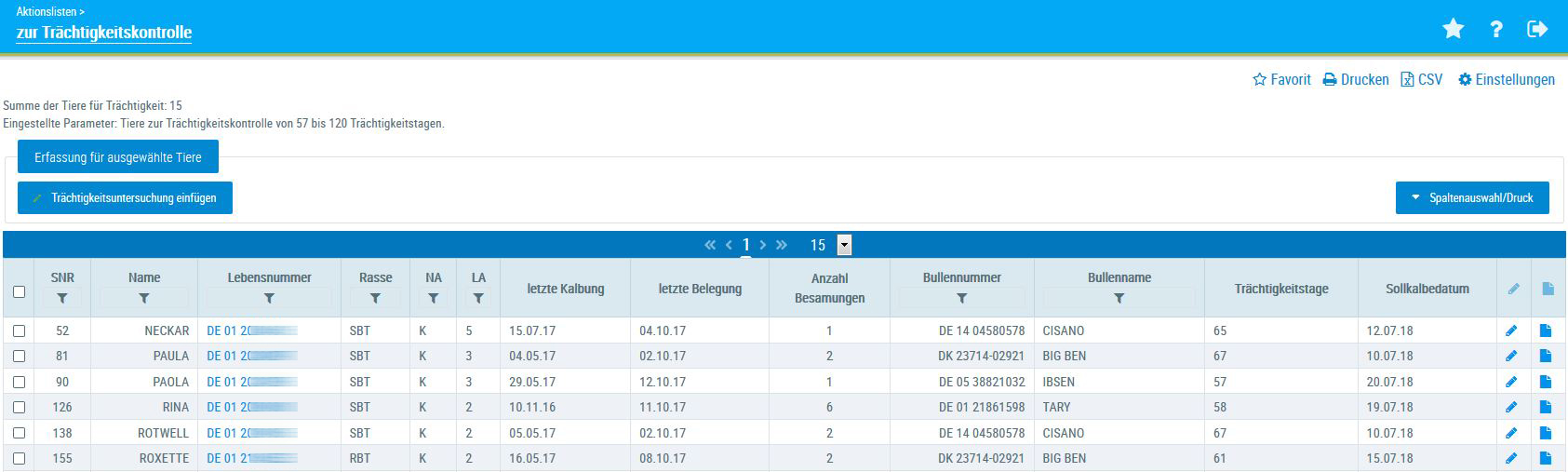Screen dimensions: 1568x472
Task: Click filter icon under Bullenname column
Action: 1119,299
